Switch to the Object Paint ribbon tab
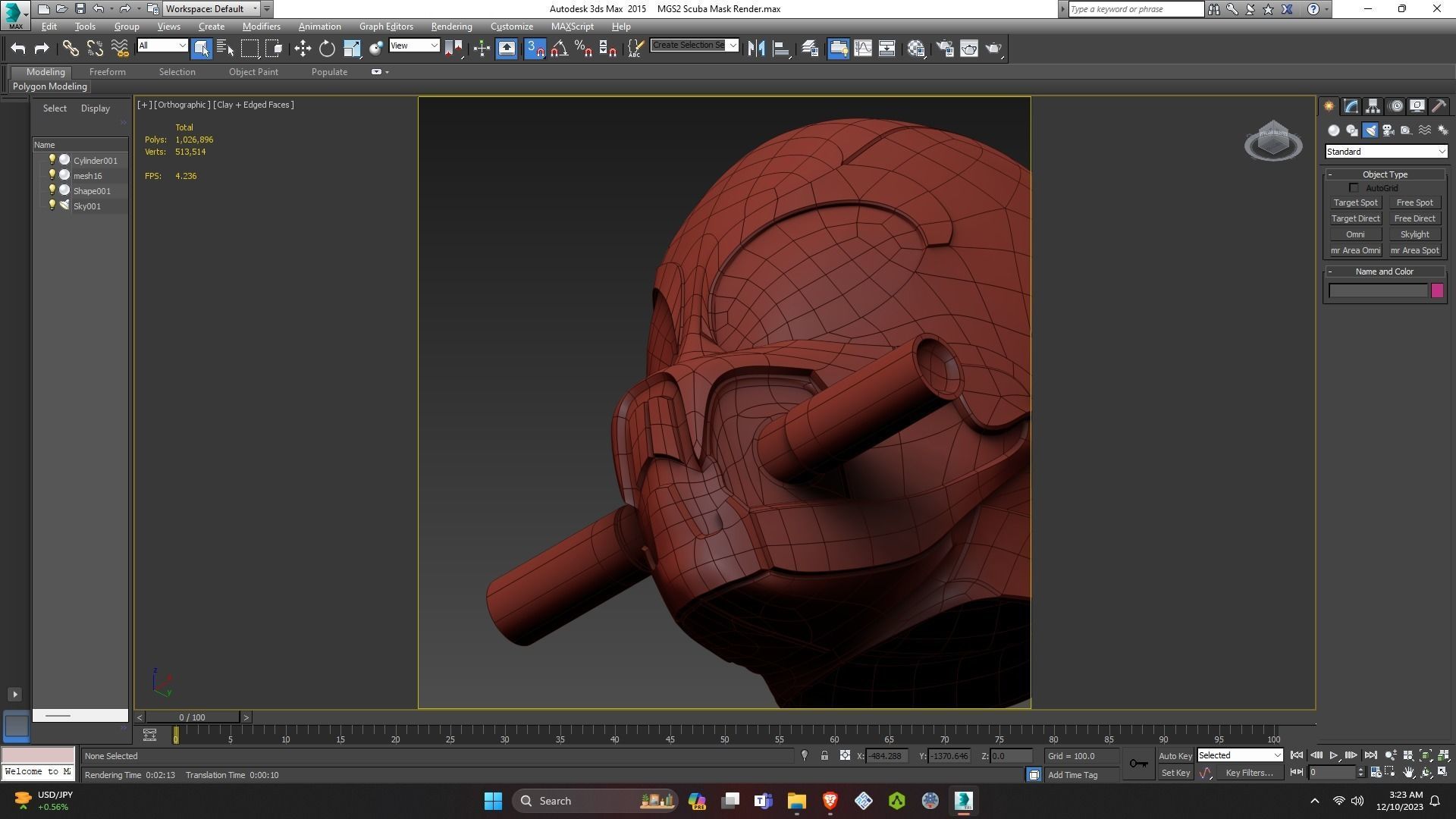Screen dimensions: 1456x819 [253, 72]
